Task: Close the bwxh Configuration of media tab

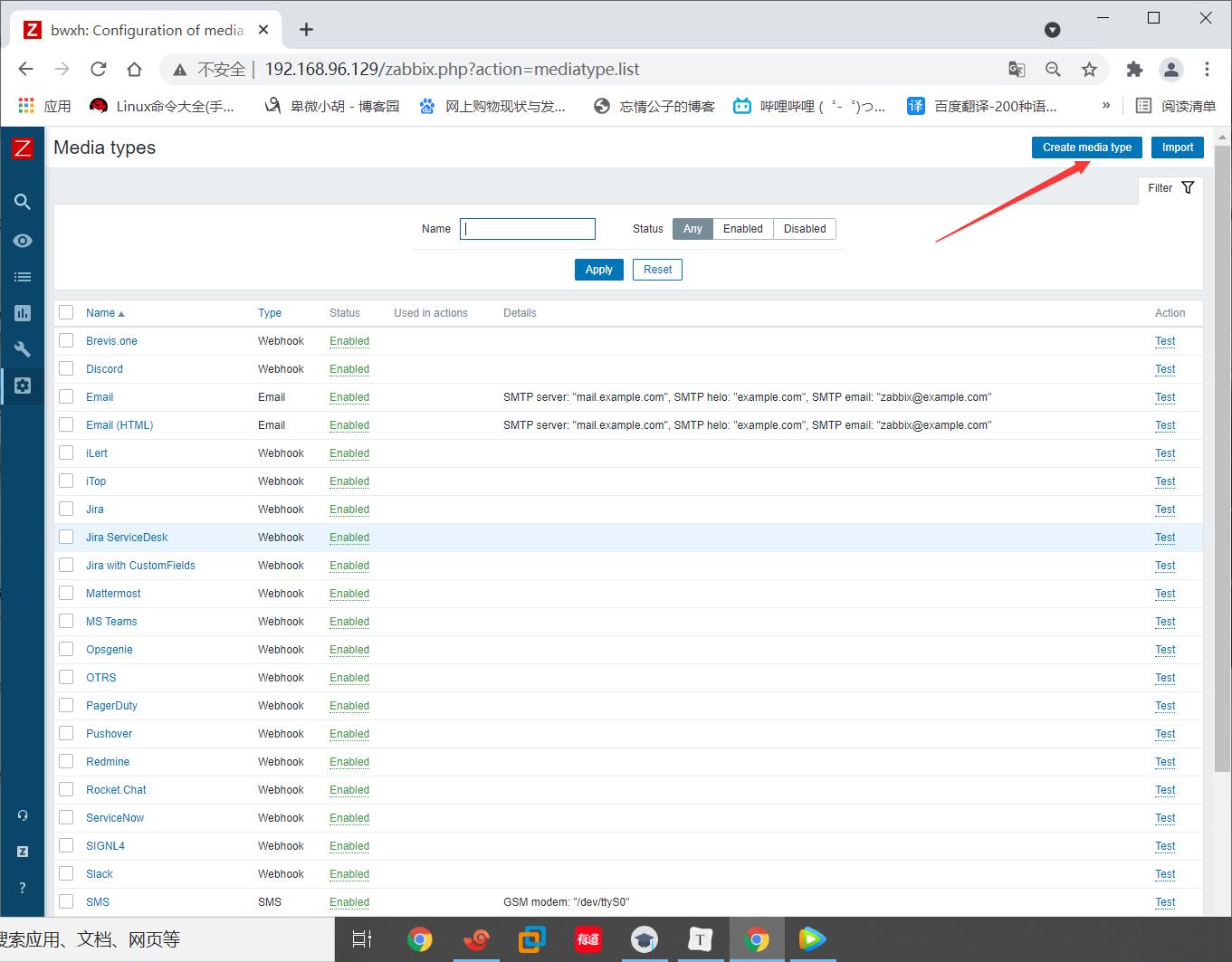Action: (263, 30)
